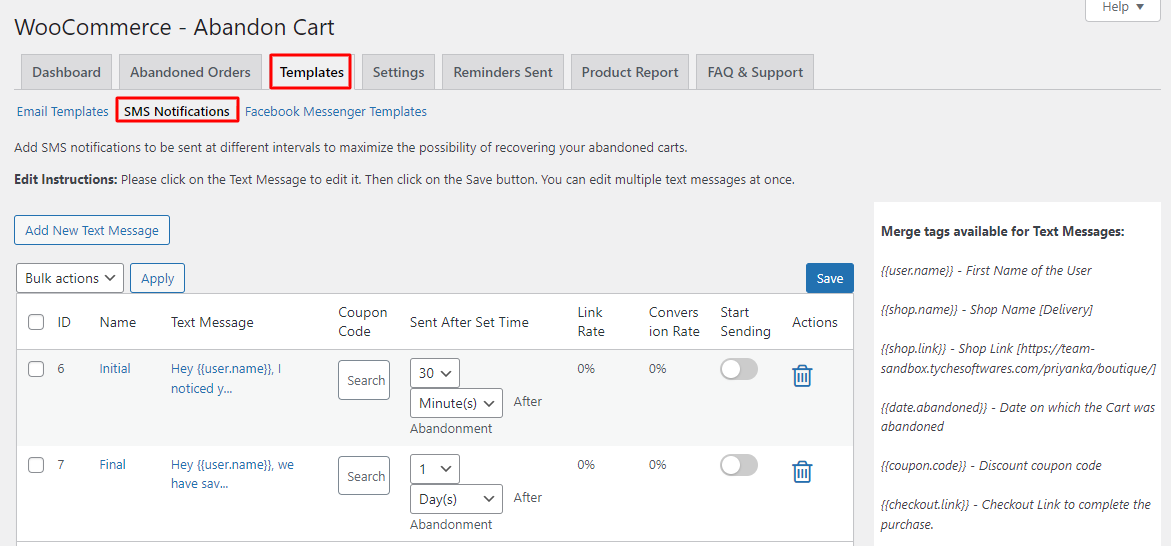Click the Sent After Set Time header
Viewport: 1171px width, 546px height.
469,322
